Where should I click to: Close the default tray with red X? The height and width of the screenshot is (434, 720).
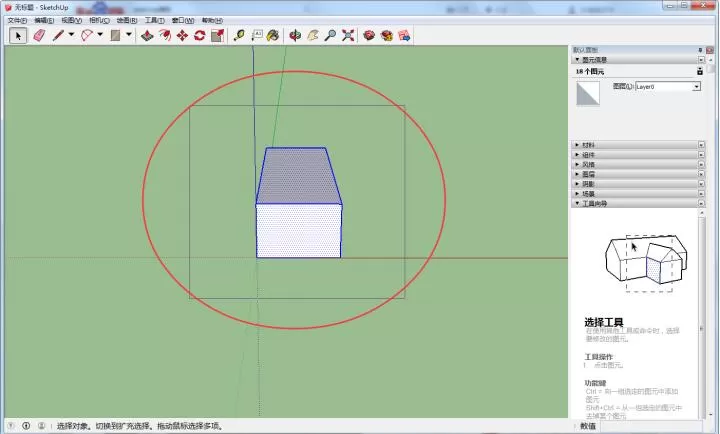point(710,50)
